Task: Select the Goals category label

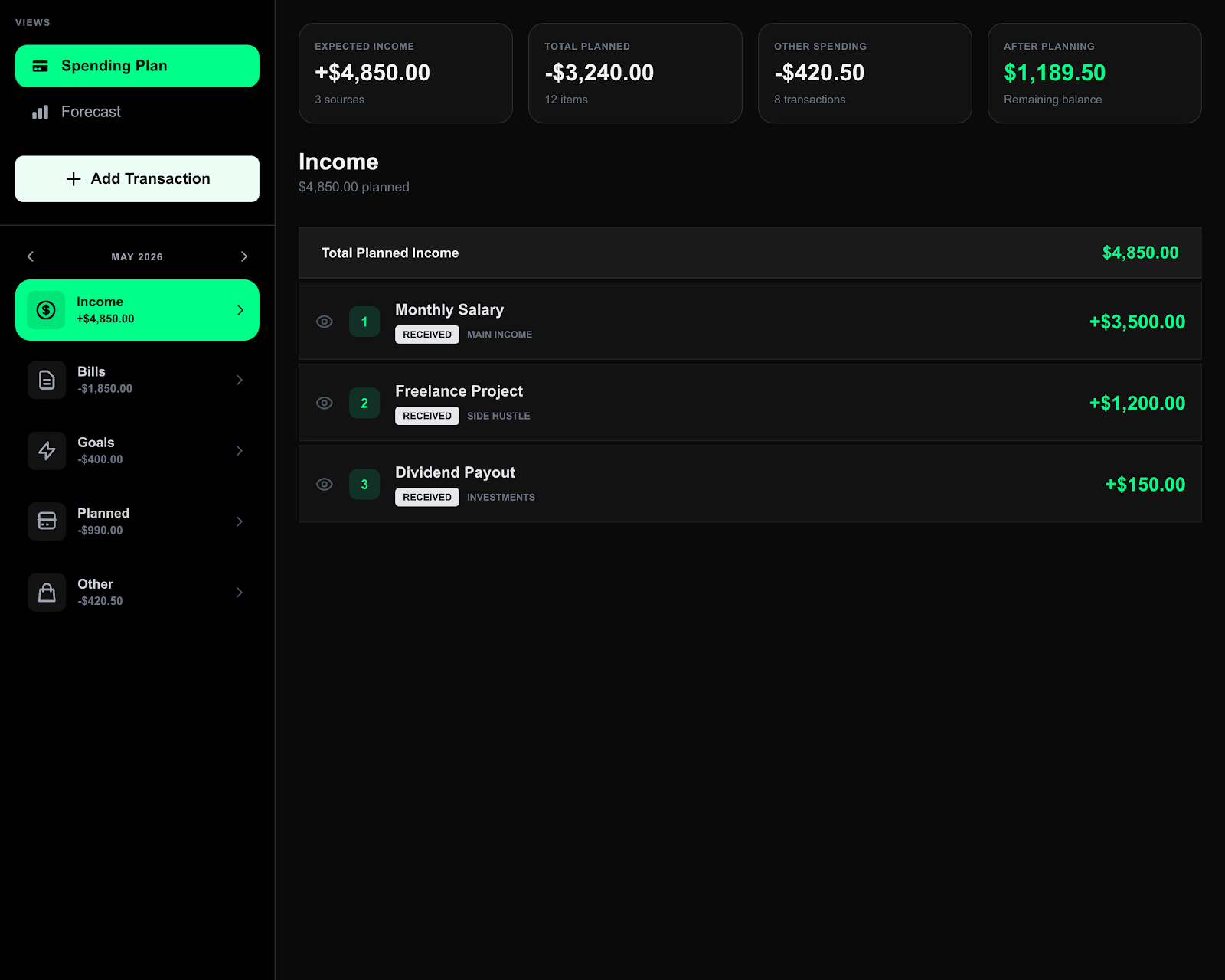Action: tap(96, 443)
